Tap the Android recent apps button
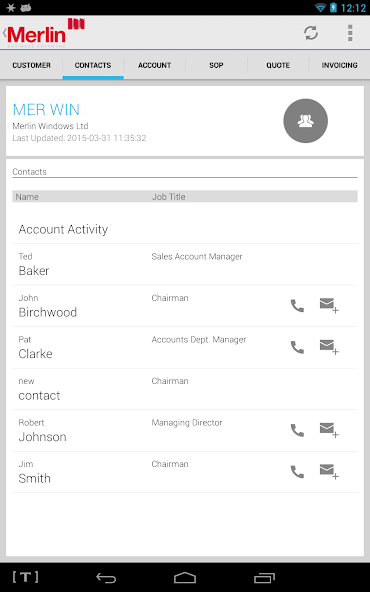370x592 pixels. pos(264,578)
